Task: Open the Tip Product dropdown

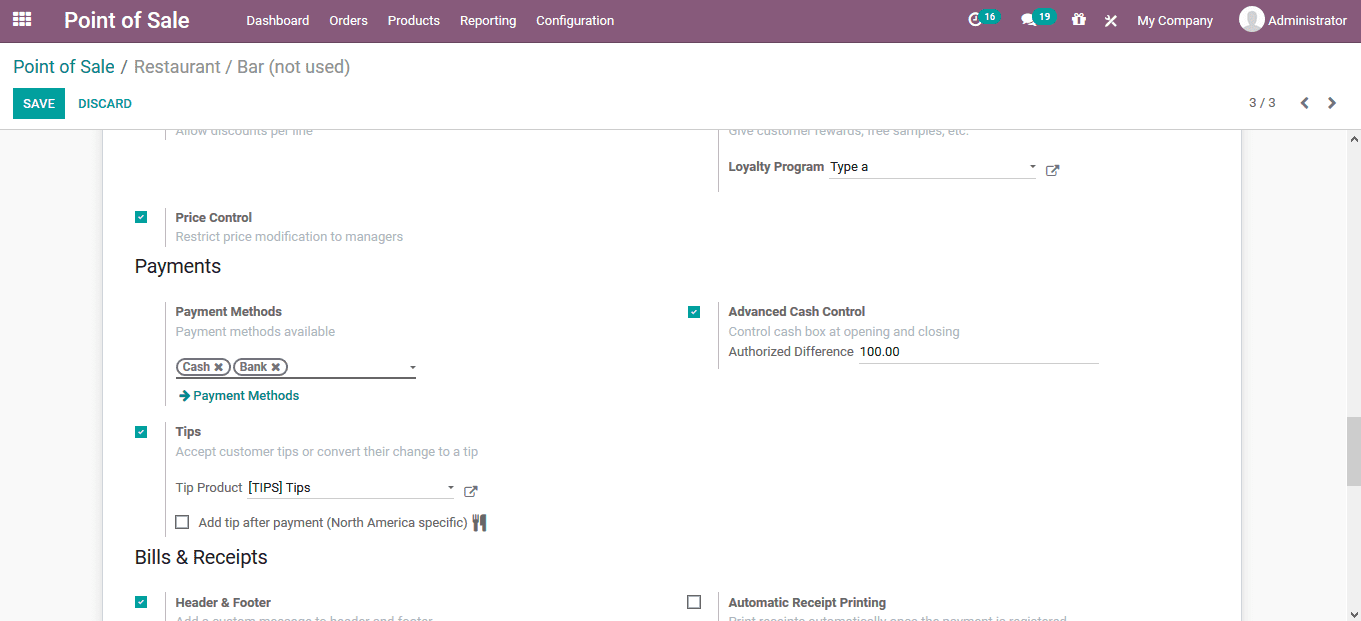Action: 450,487
